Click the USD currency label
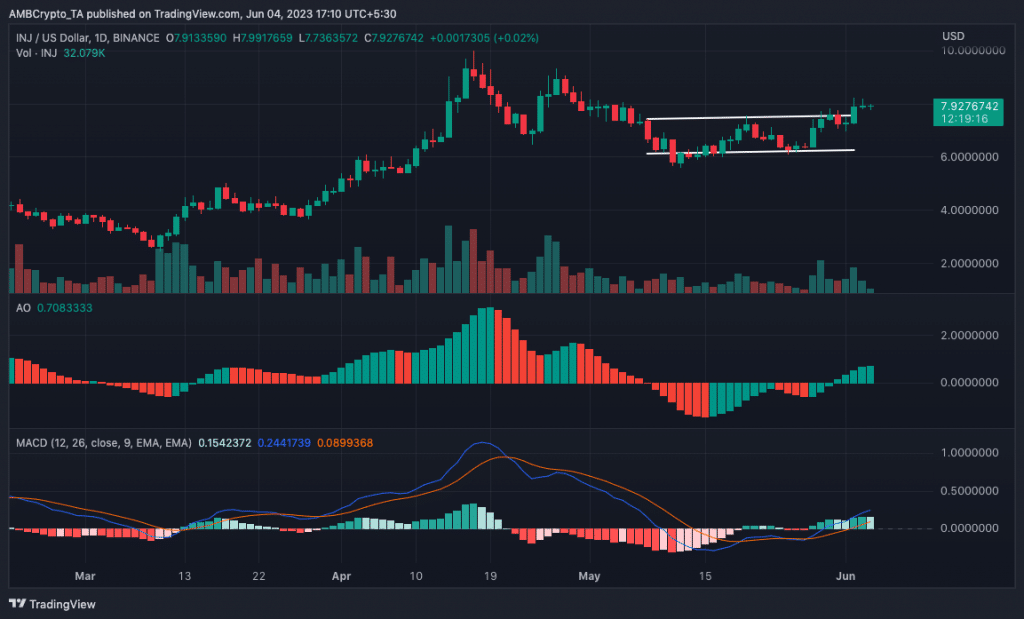Screen dimensions: 1024x619 [953, 36]
